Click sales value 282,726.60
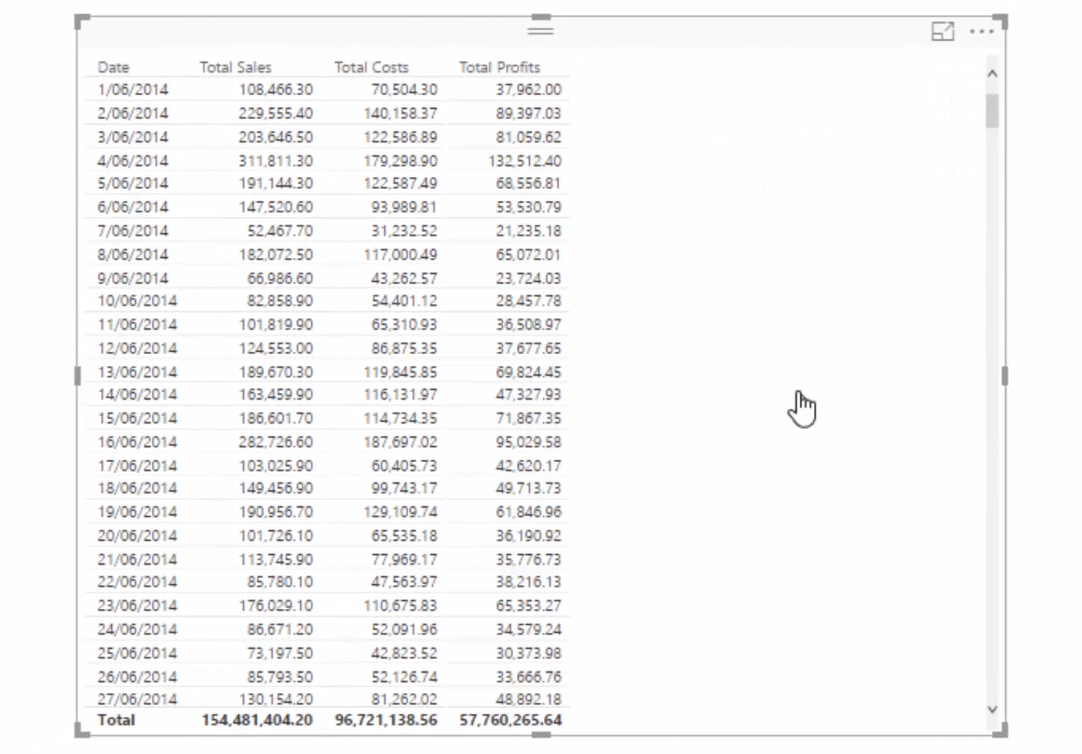This screenshot has width=1082, height=754. pos(276,442)
